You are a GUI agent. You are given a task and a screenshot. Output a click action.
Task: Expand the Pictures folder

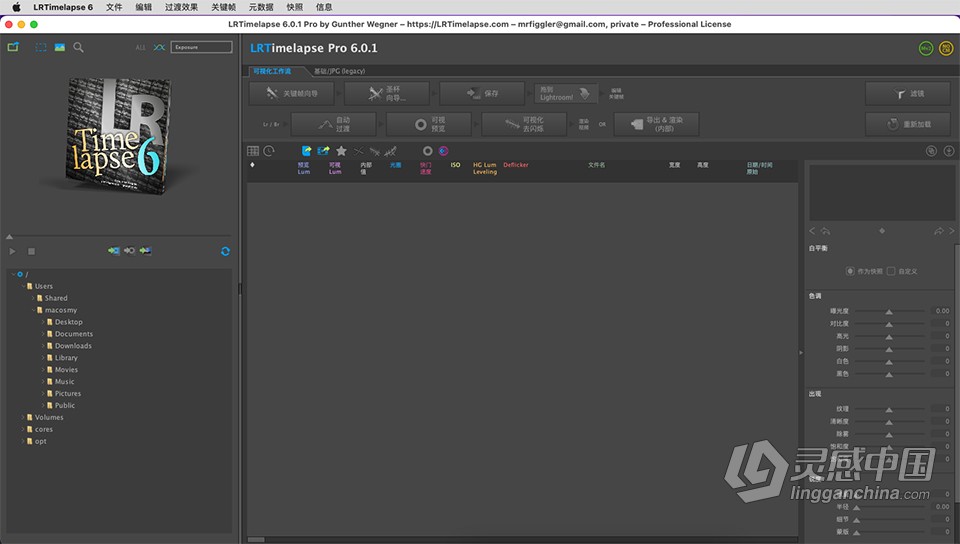[43, 393]
